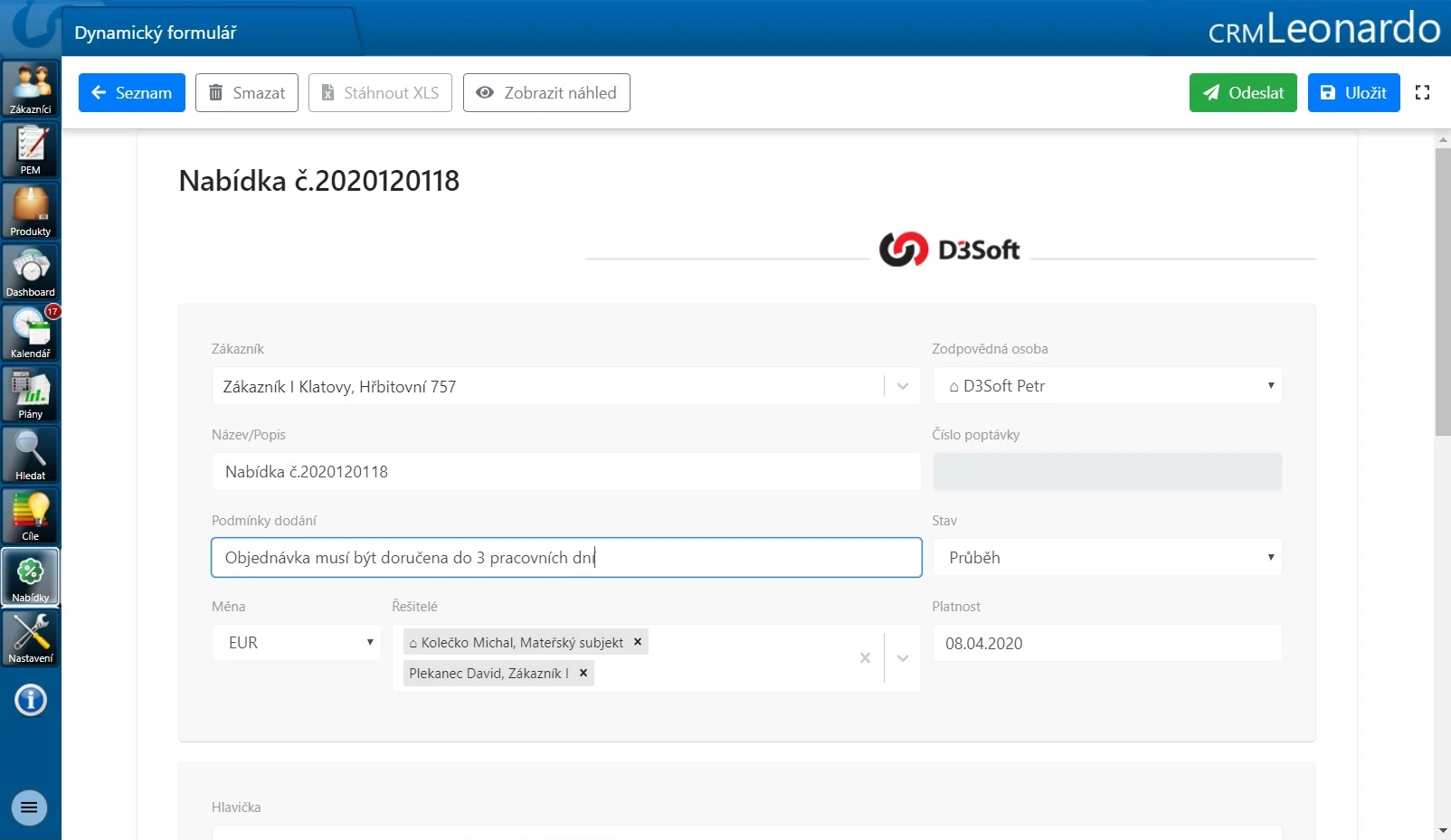Open the Měna dropdown showing EUR
The width and height of the screenshot is (1451, 840).
pyautogui.click(x=297, y=643)
